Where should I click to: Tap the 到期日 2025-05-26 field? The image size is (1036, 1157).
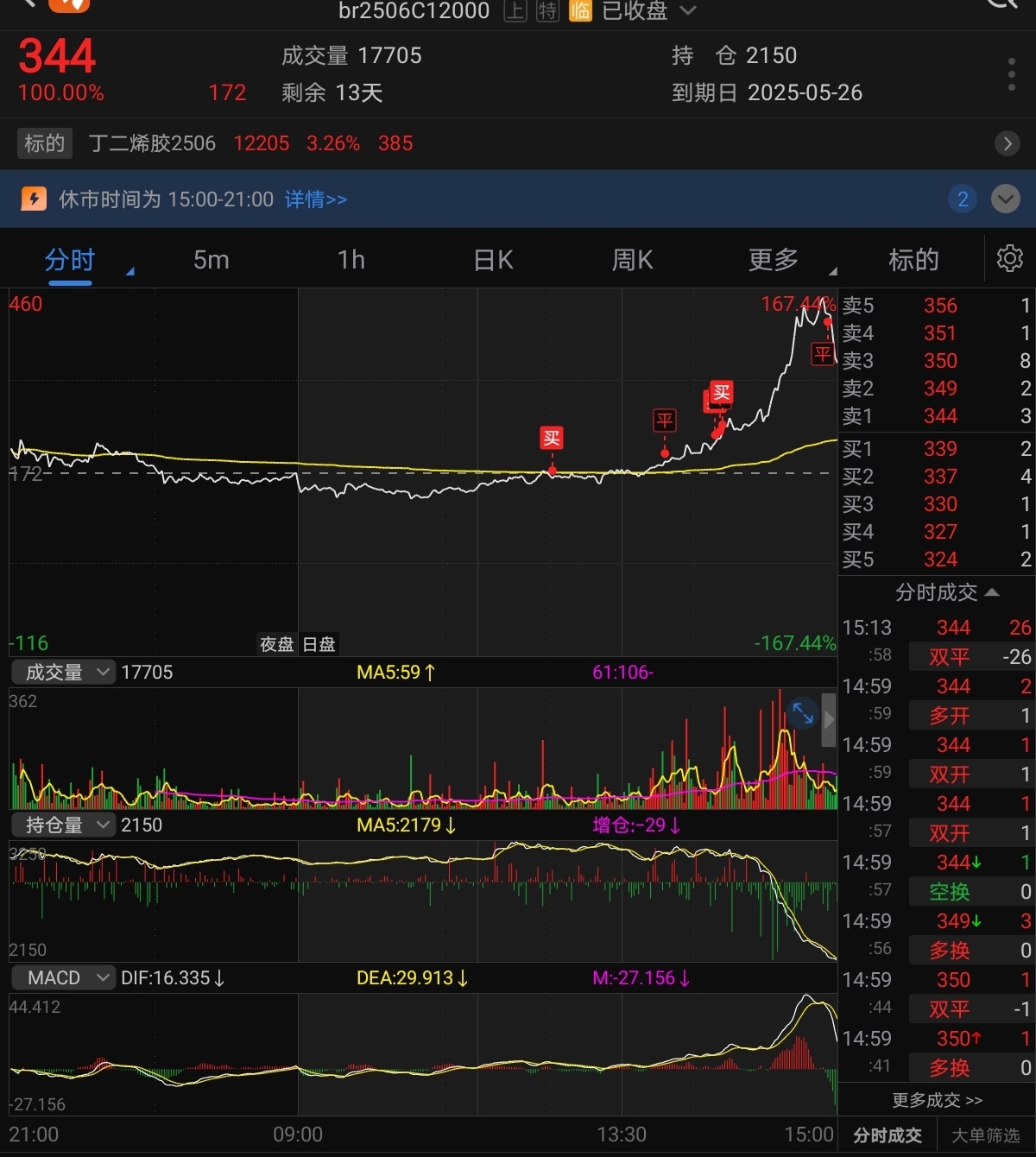click(767, 93)
